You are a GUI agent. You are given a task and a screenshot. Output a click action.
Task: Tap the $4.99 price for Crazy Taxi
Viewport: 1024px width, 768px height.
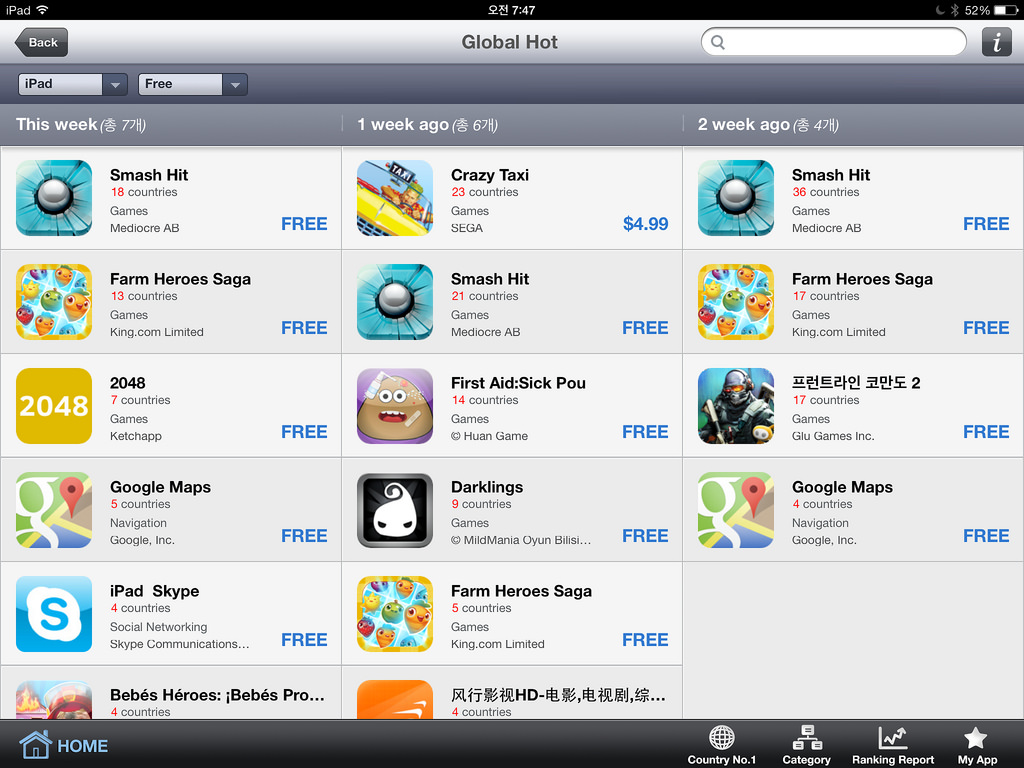[645, 224]
